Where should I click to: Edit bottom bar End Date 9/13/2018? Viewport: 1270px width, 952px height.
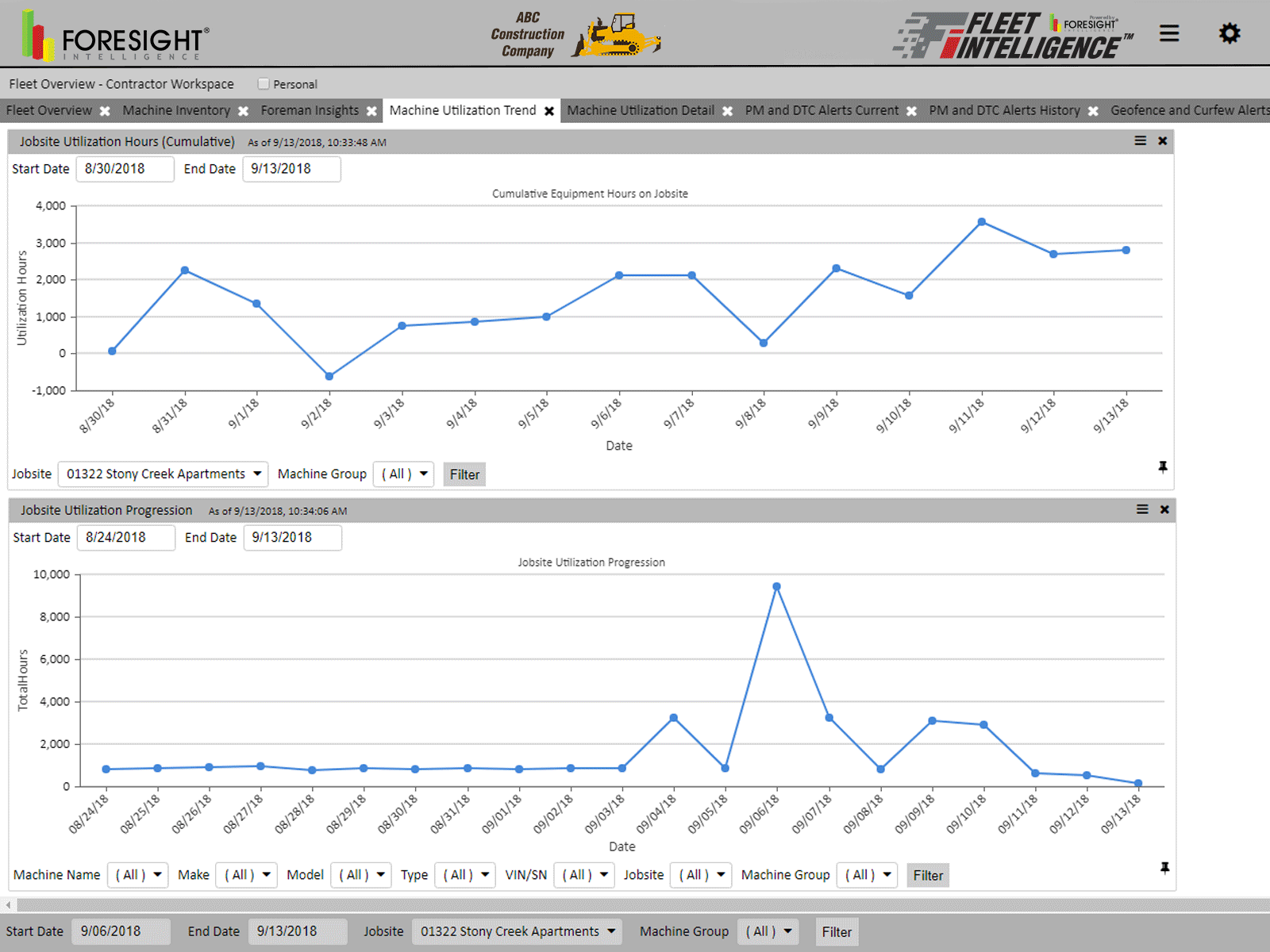(297, 931)
